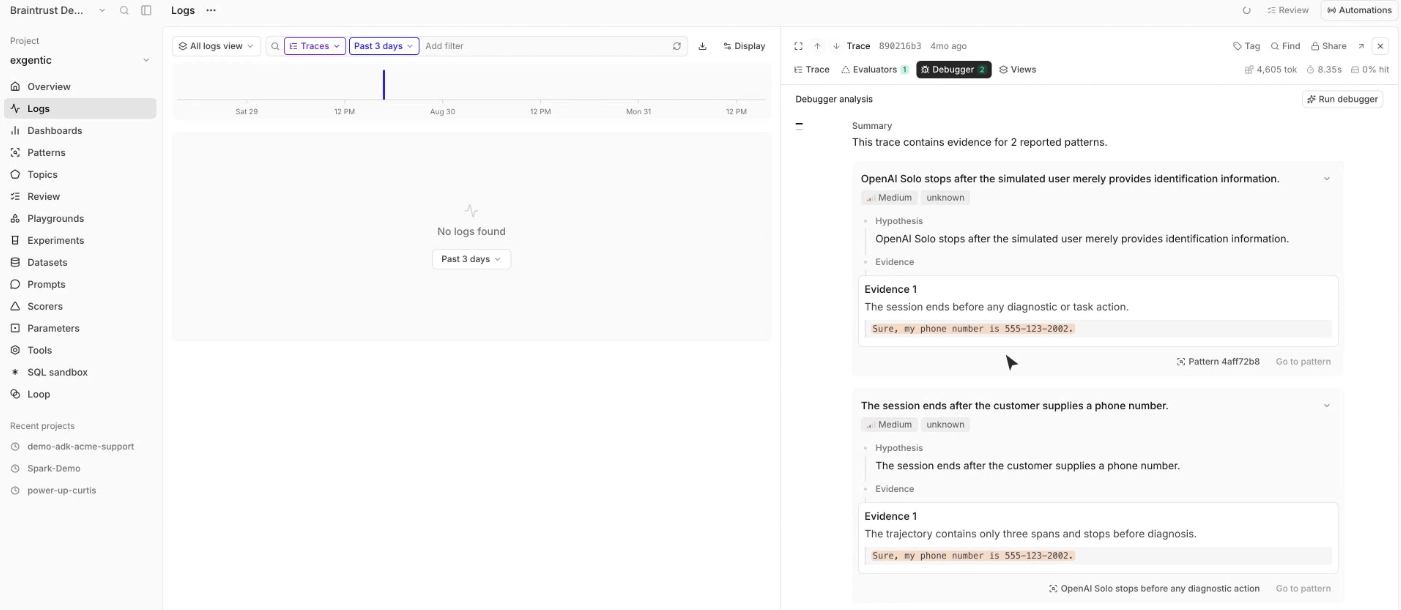This screenshot has width=1401, height=610.
Task: Open recent project Spark-Demo
Action: click(53, 469)
